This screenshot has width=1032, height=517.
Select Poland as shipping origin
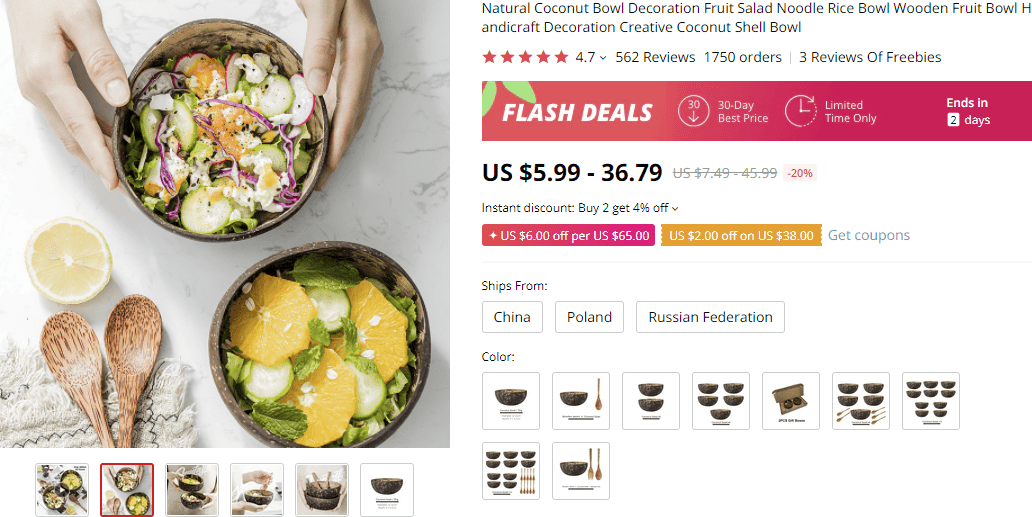(x=589, y=317)
